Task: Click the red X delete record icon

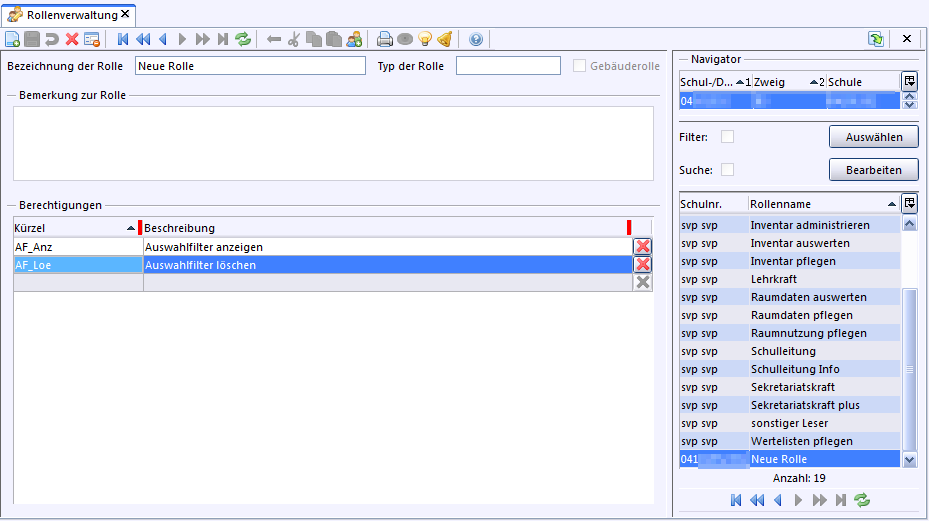Action: click(x=72, y=40)
